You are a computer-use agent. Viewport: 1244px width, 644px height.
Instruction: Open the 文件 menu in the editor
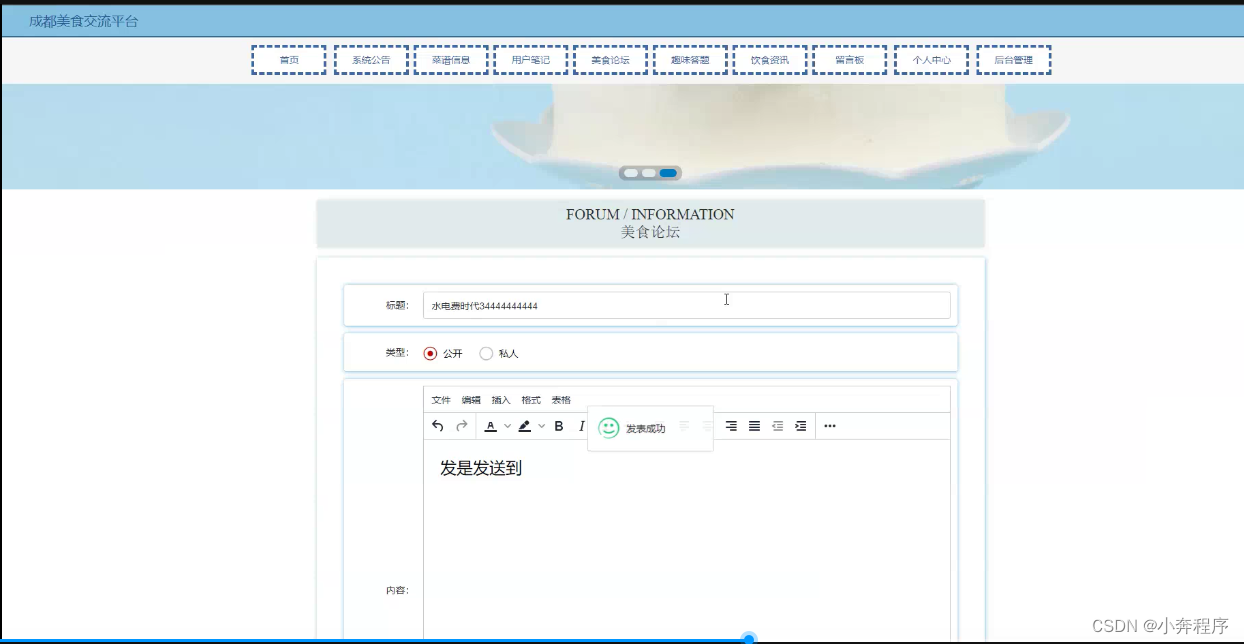pos(440,400)
